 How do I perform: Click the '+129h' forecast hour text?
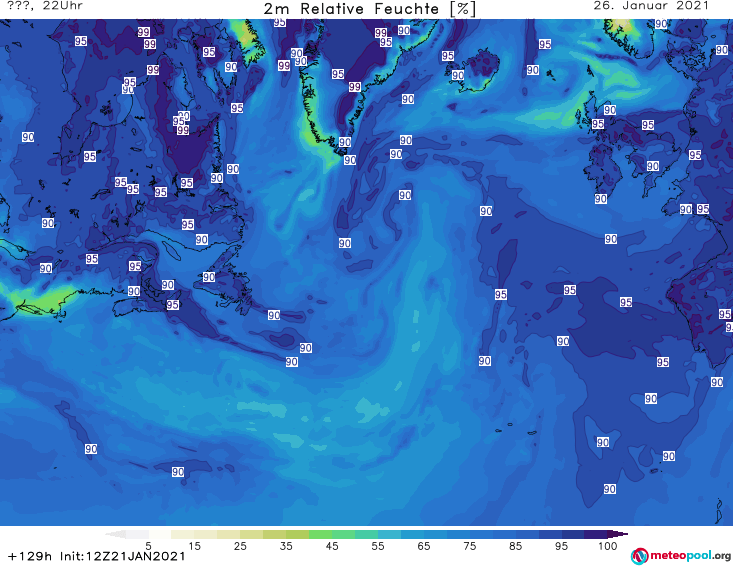[x=30, y=556]
